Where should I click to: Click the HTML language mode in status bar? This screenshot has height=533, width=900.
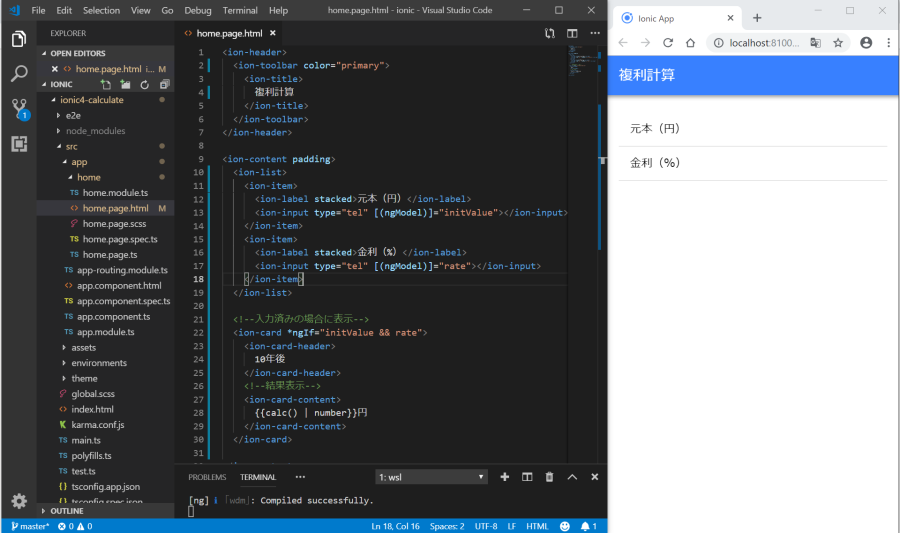click(537, 526)
